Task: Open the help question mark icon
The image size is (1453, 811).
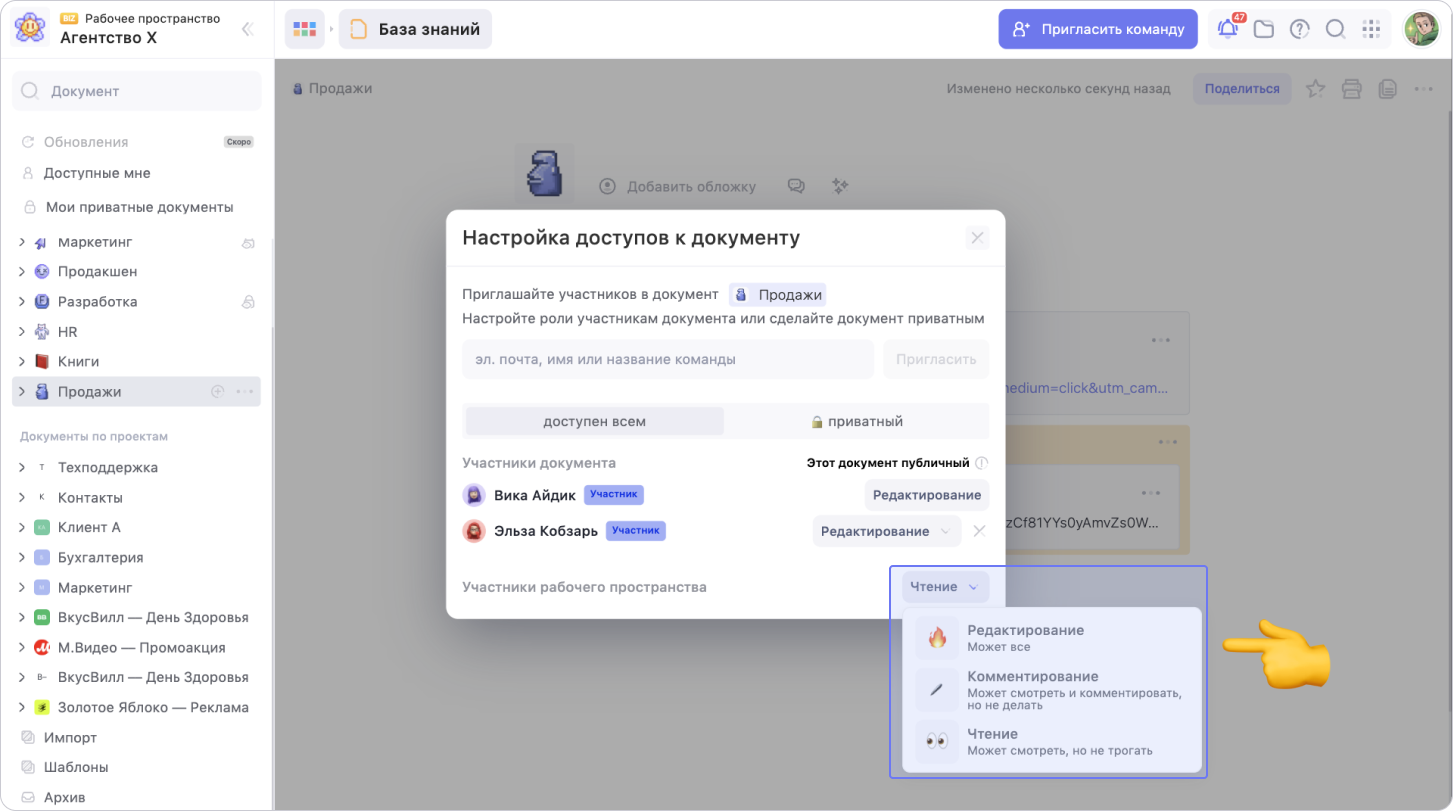Action: (1299, 29)
